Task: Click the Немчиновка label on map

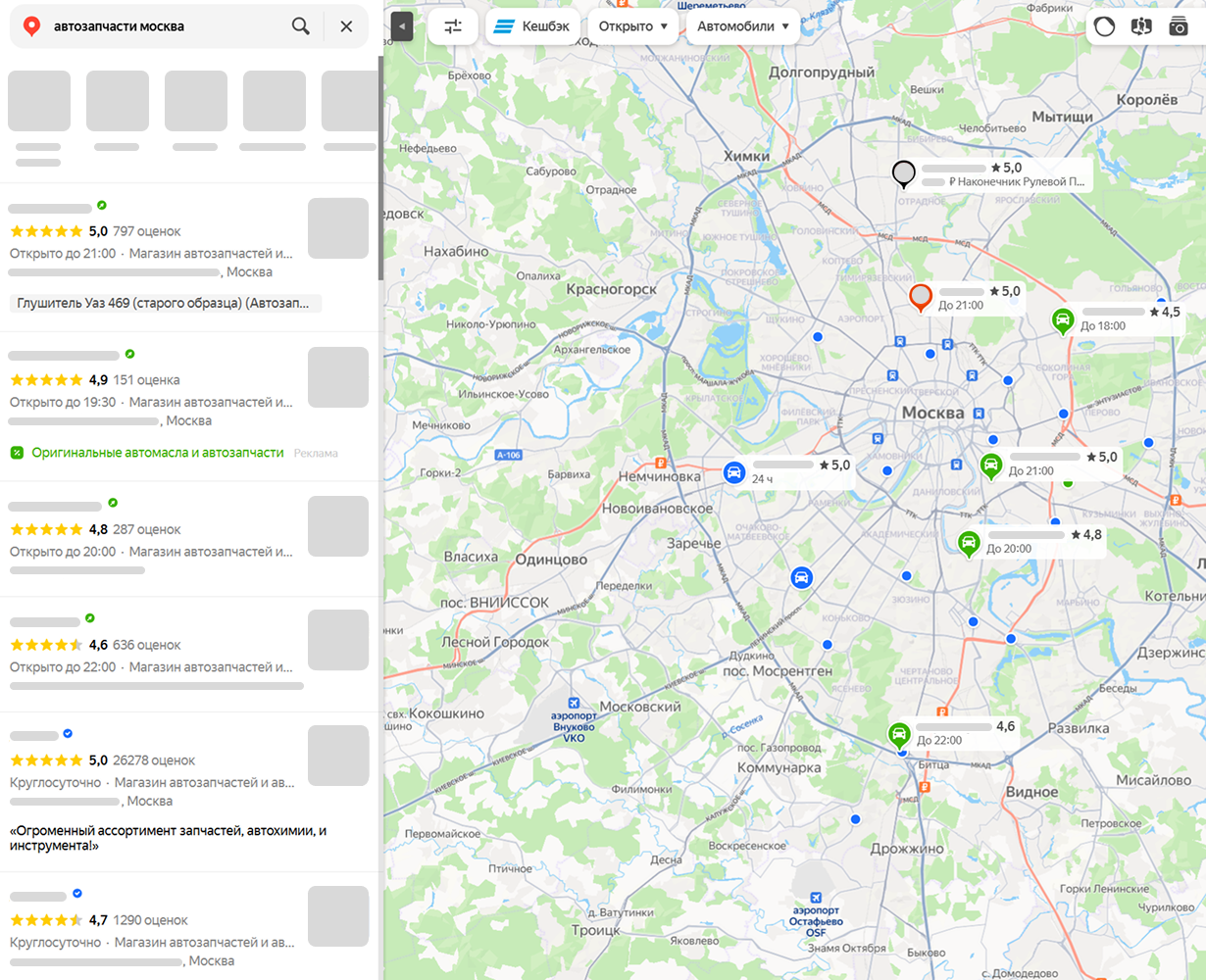Action: [660, 476]
